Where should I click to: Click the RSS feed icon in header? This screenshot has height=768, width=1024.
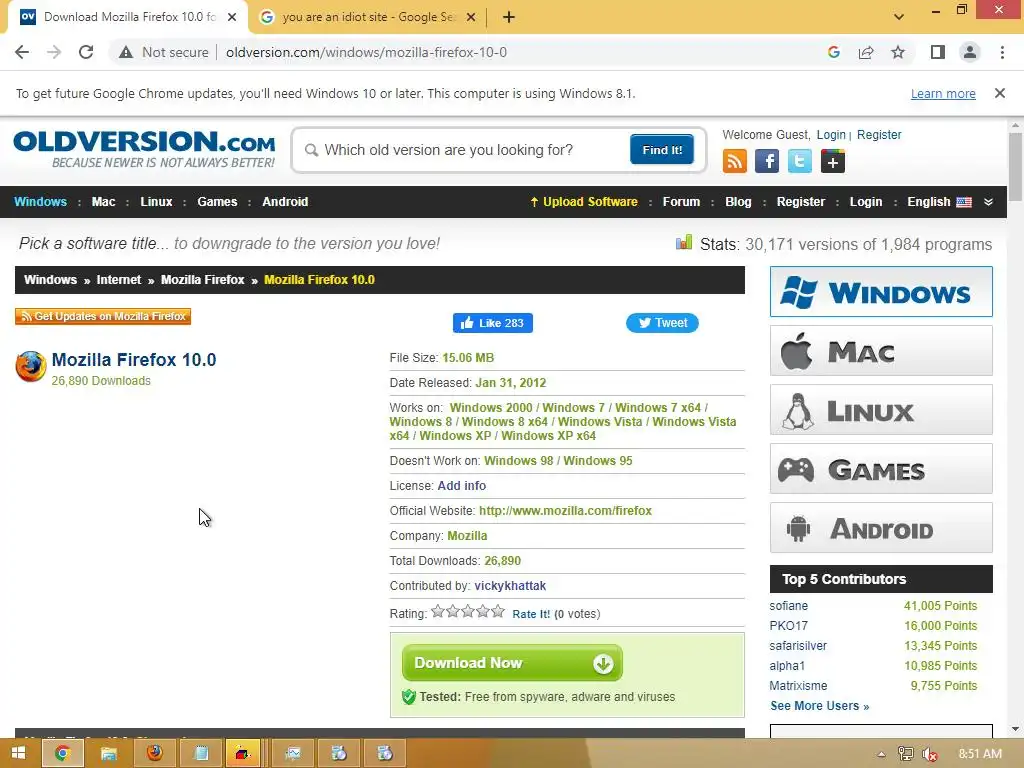click(735, 161)
